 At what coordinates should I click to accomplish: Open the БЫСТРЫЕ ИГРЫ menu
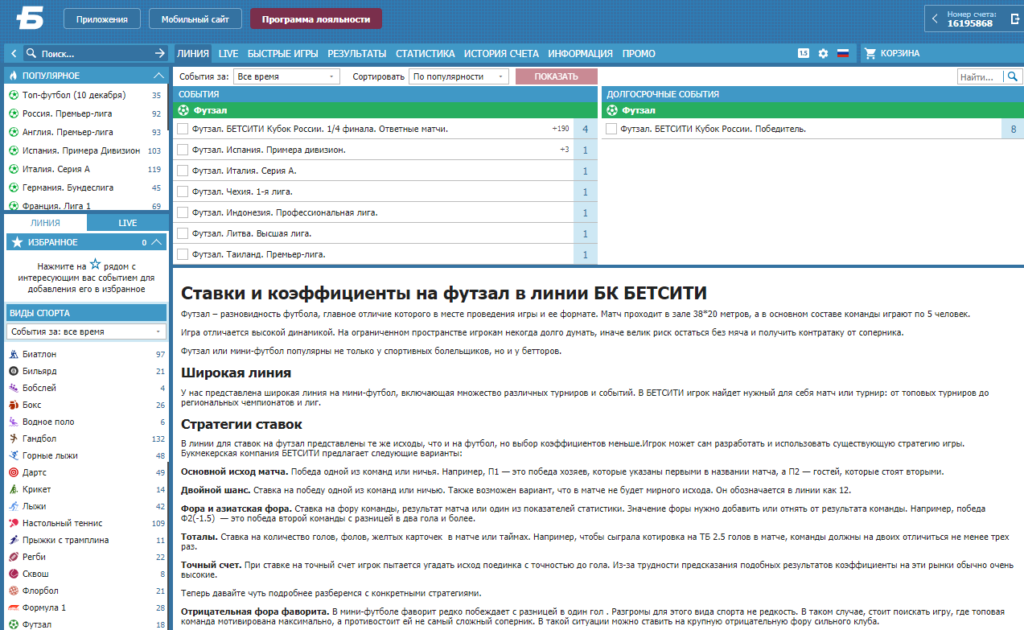coord(283,54)
